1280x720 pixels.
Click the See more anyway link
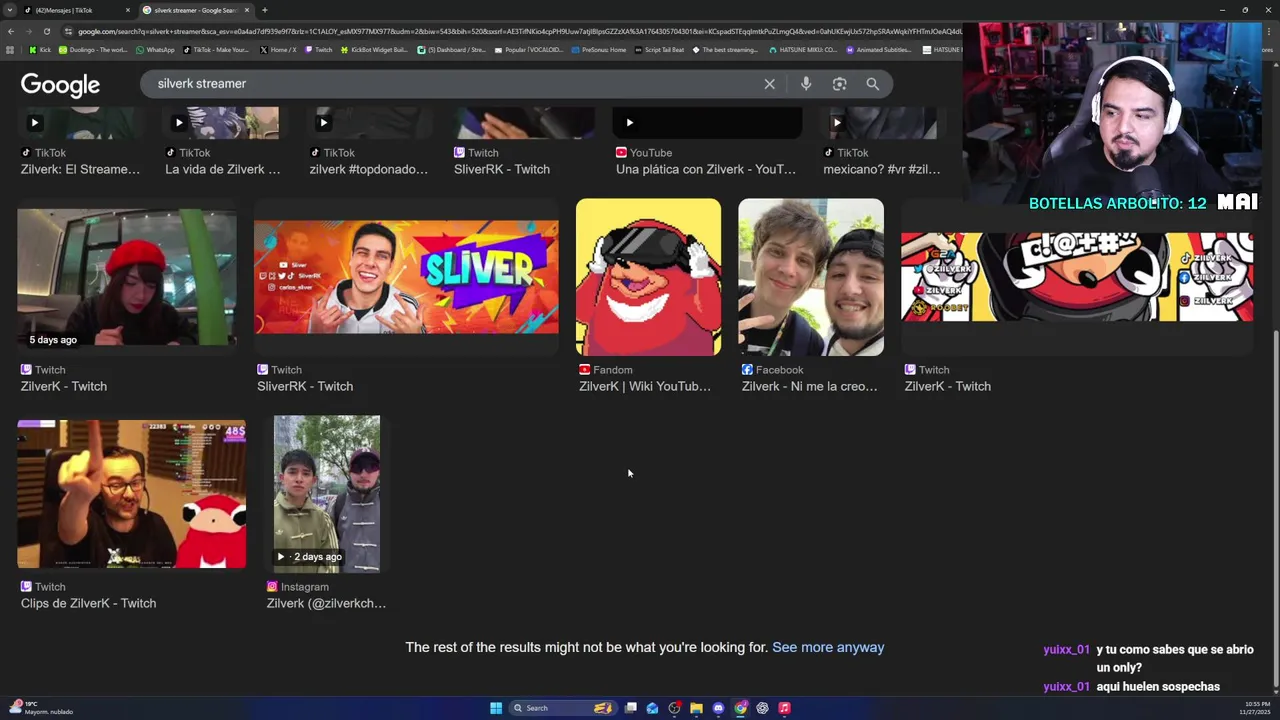(x=828, y=647)
